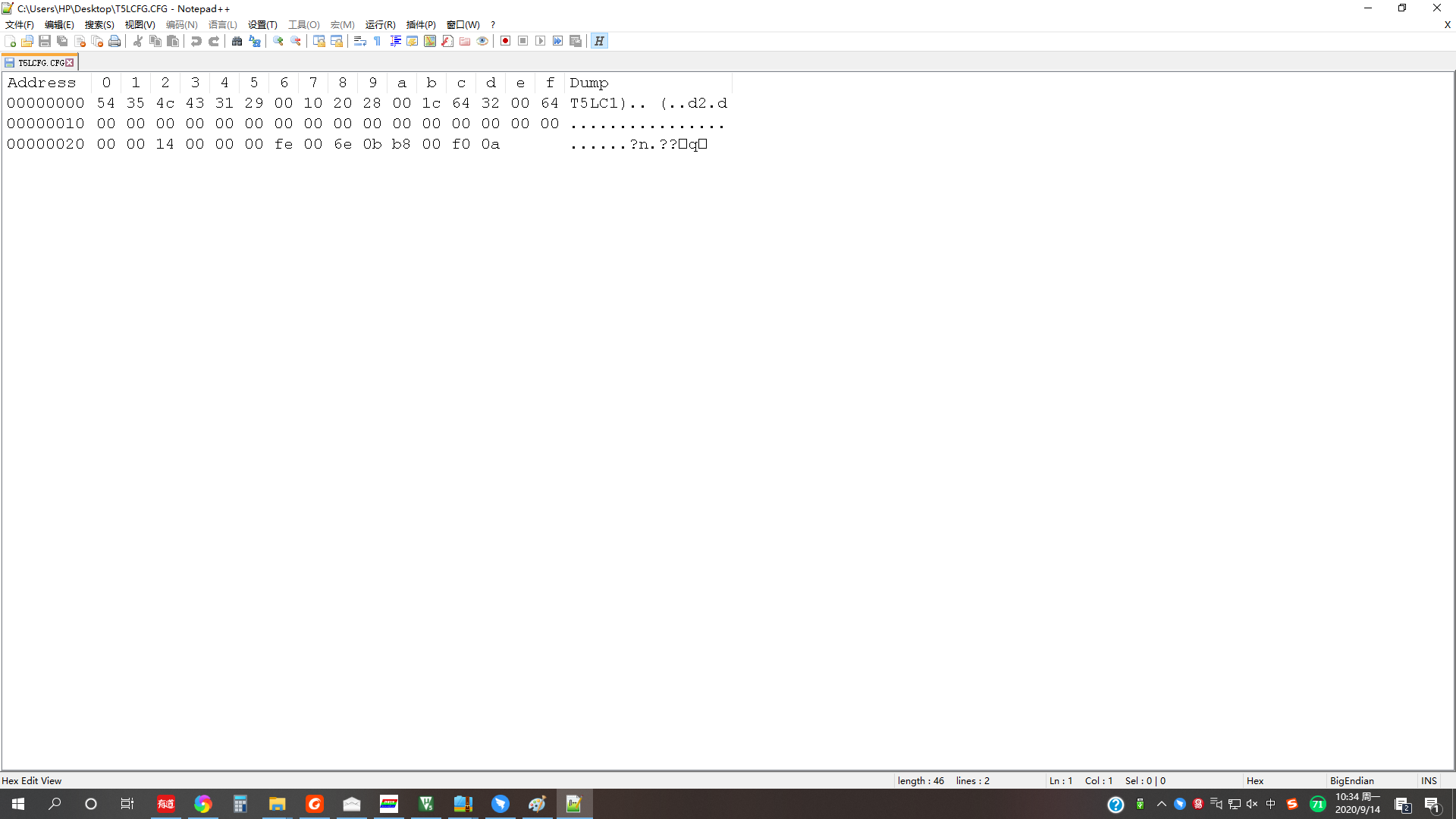Screen dimensions: 1456x819
Task: Open the 设置(T) menu
Action: click(261, 24)
